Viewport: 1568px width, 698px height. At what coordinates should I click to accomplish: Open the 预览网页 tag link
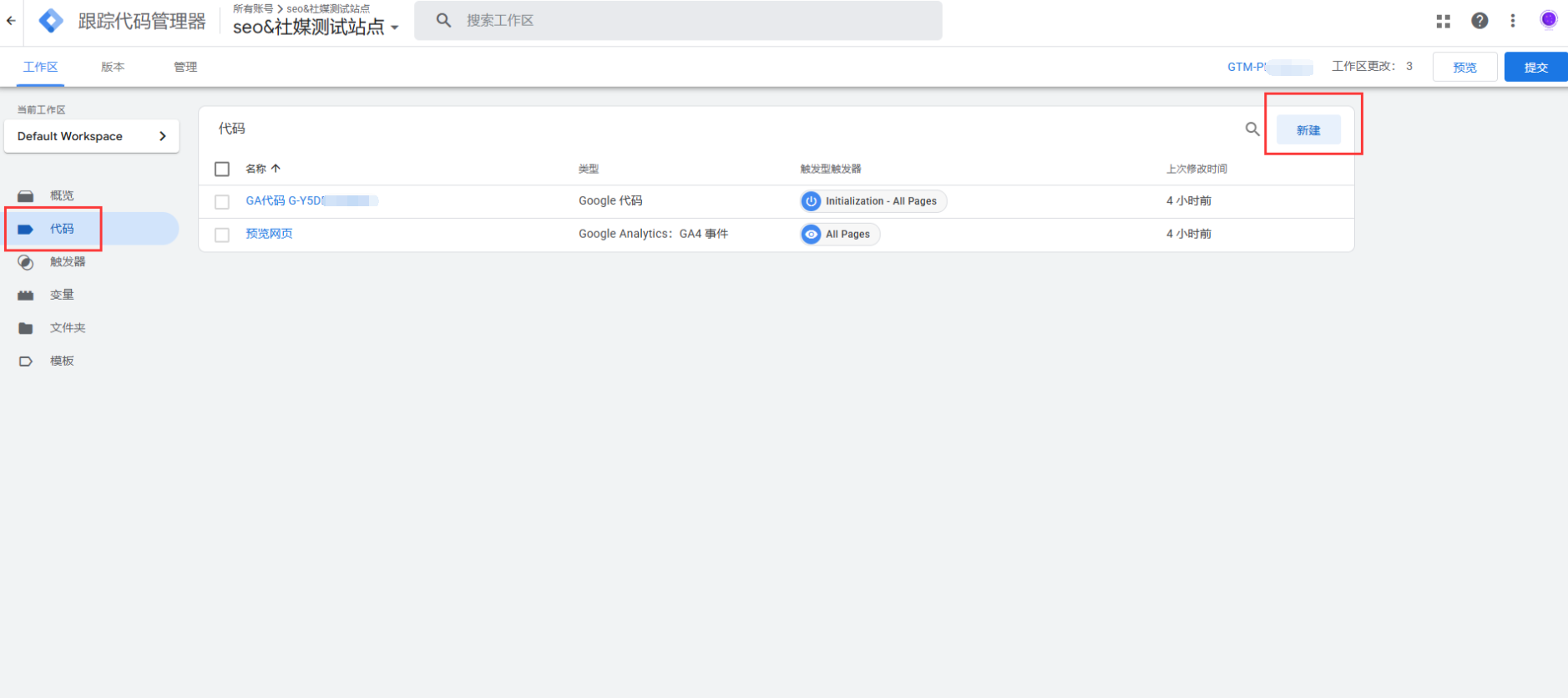pos(269,234)
